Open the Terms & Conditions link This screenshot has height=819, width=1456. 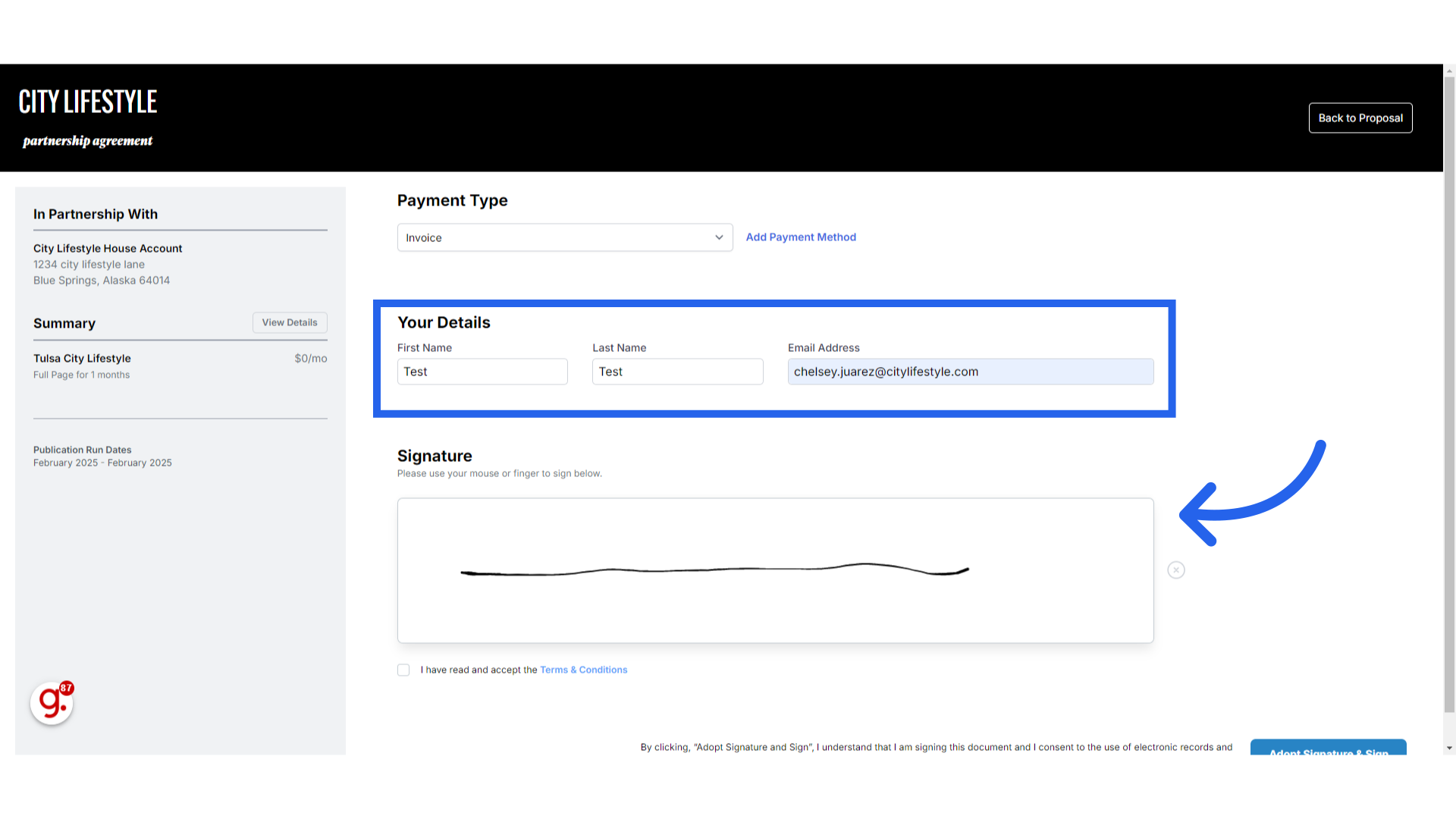pos(583,670)
